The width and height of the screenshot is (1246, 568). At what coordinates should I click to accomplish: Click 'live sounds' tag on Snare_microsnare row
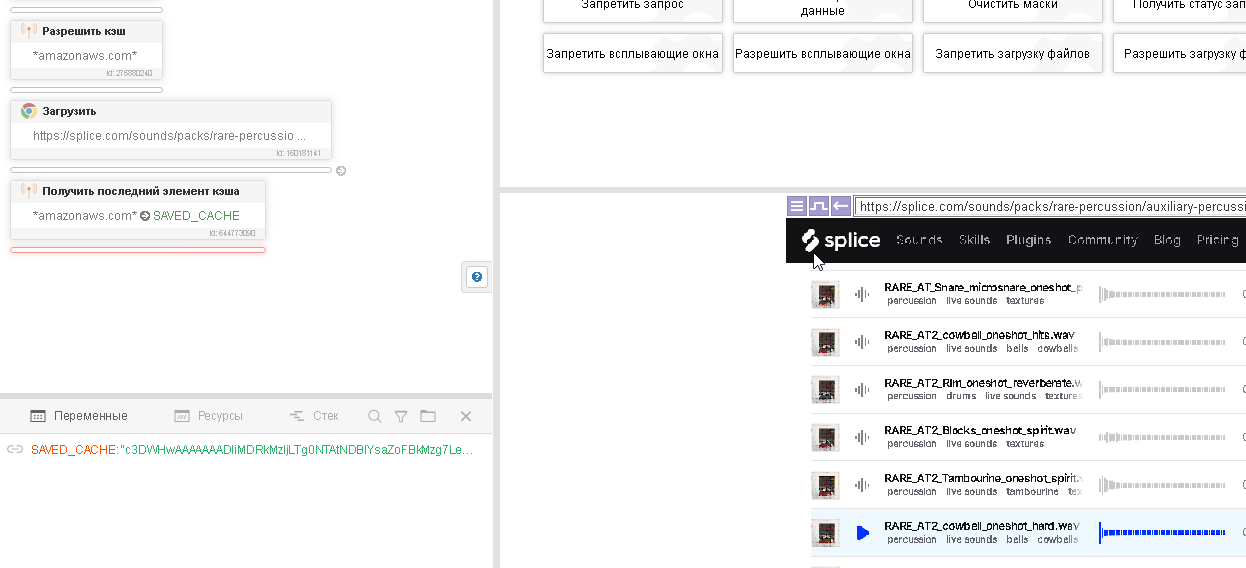(x=971, y=301)
